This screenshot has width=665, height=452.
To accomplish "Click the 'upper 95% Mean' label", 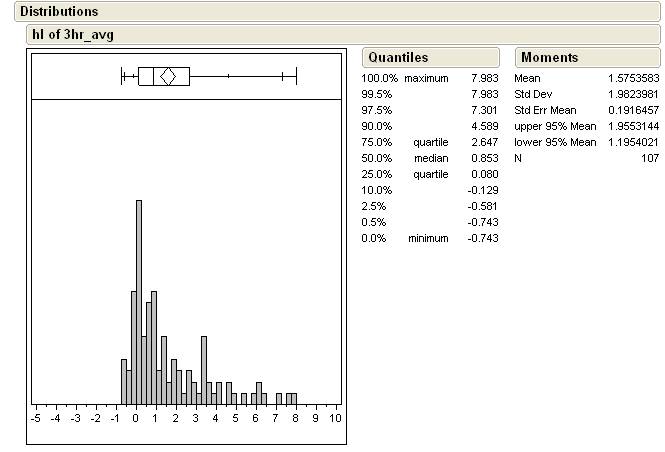I will (x=555, y=126).
